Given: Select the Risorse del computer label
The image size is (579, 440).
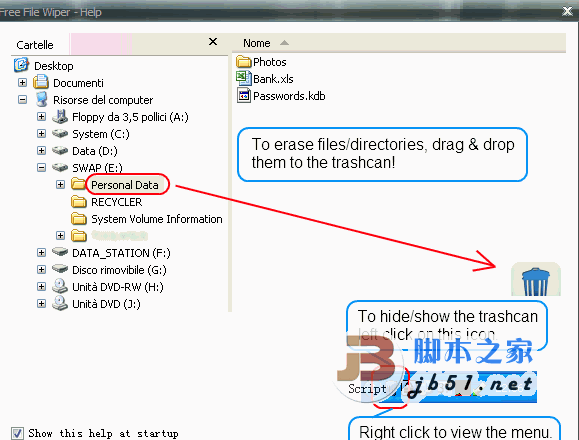Looking at the screenshot, I should pyautogui.click(x=103, y=100).
